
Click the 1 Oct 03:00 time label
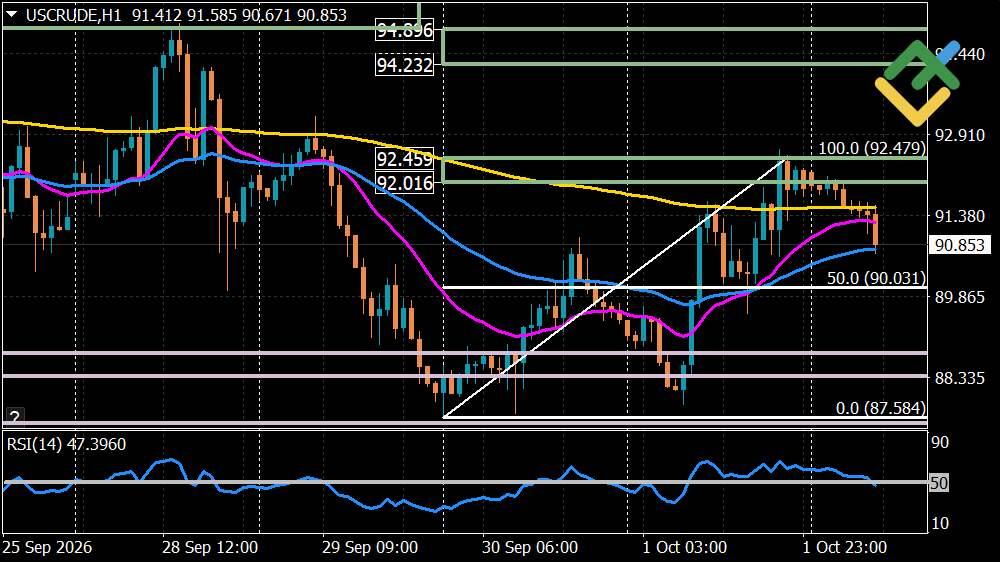point(684,547)
